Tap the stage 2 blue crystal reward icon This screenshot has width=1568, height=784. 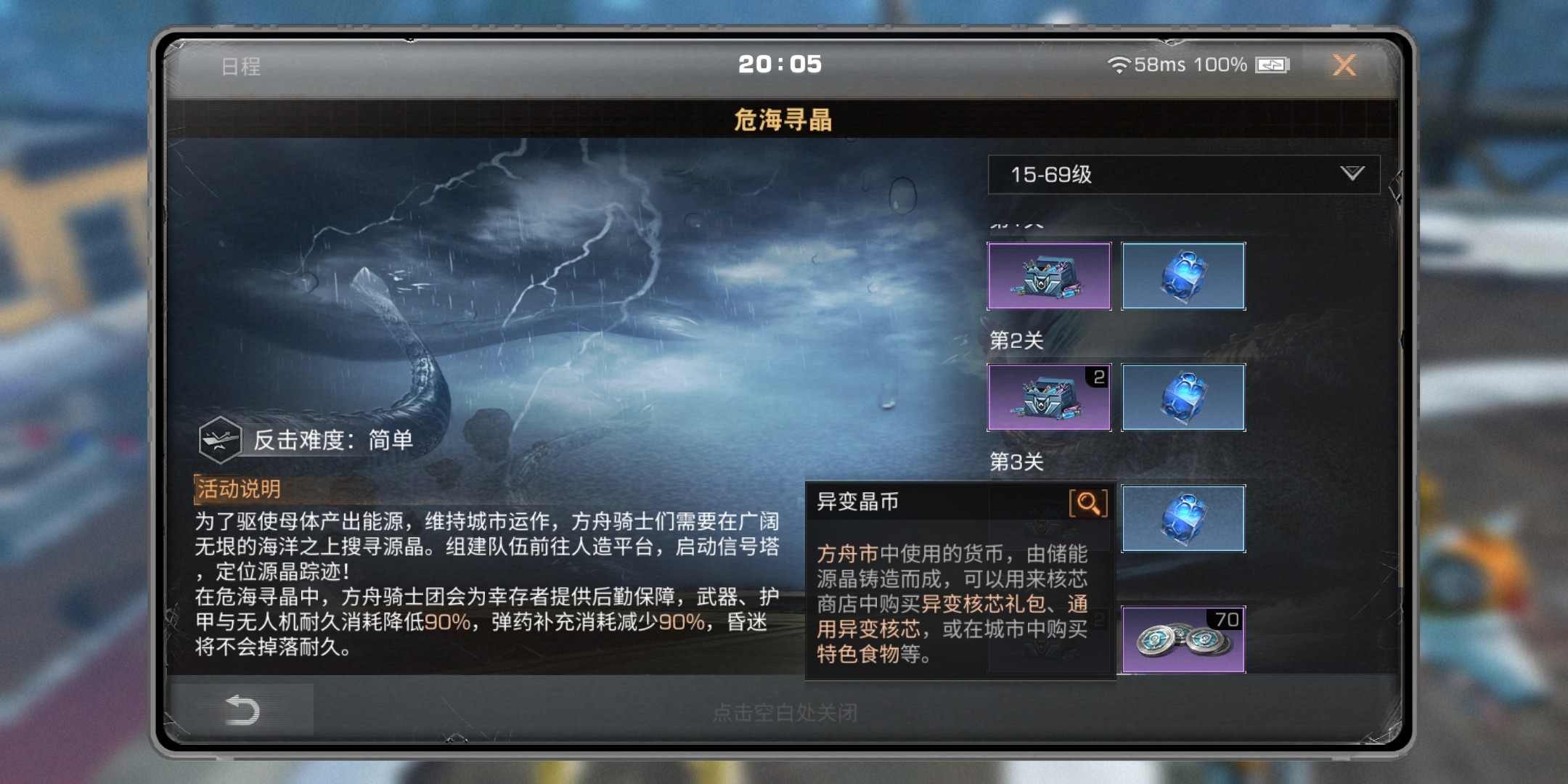(x=1183, y=397)
